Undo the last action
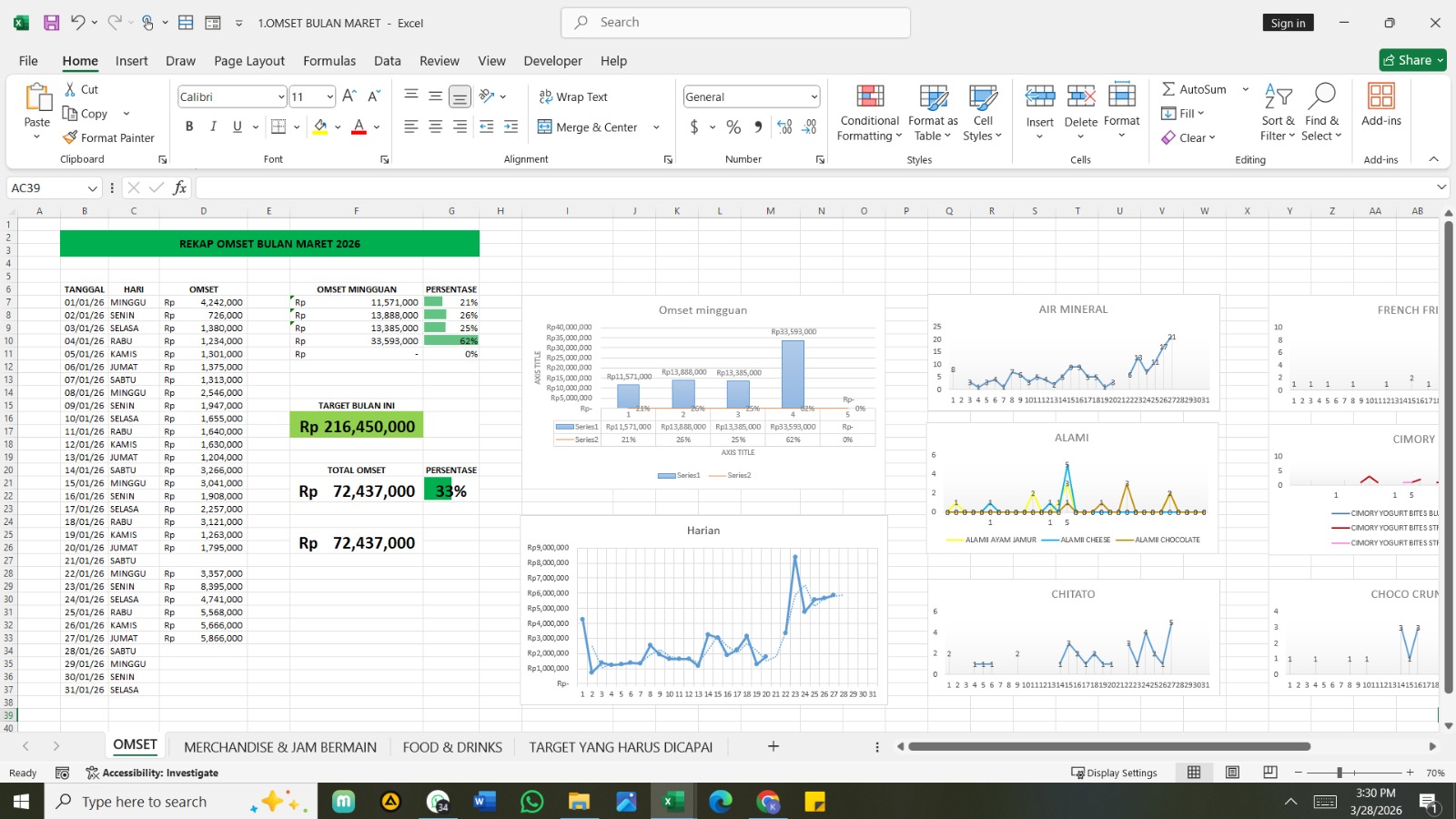The width and height of the screenshot is (1456, 819). pyautogui.click(x=77, y=23)
